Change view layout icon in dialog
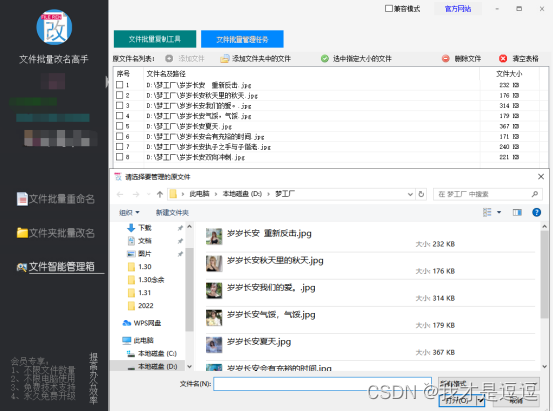 tap(487, 212)
